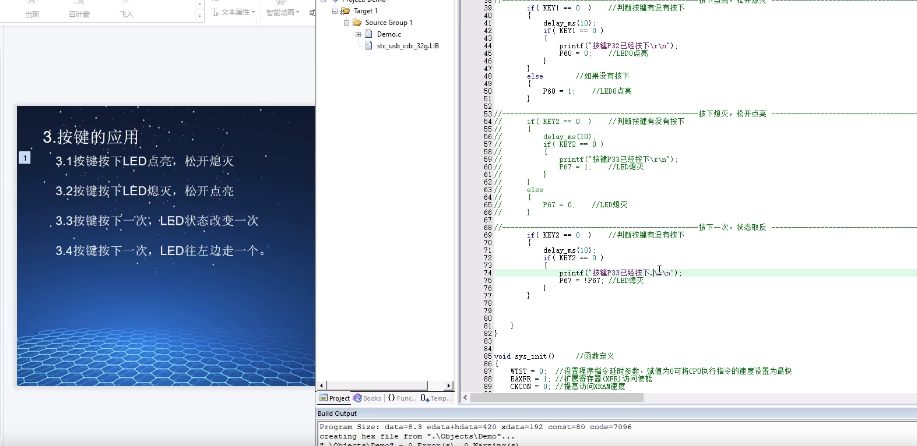The height and width of the screenshot is (446, 917).
Task: Click slide line 3.3按键按下一次
Action: pyautogui.click(x=157, y=221)
